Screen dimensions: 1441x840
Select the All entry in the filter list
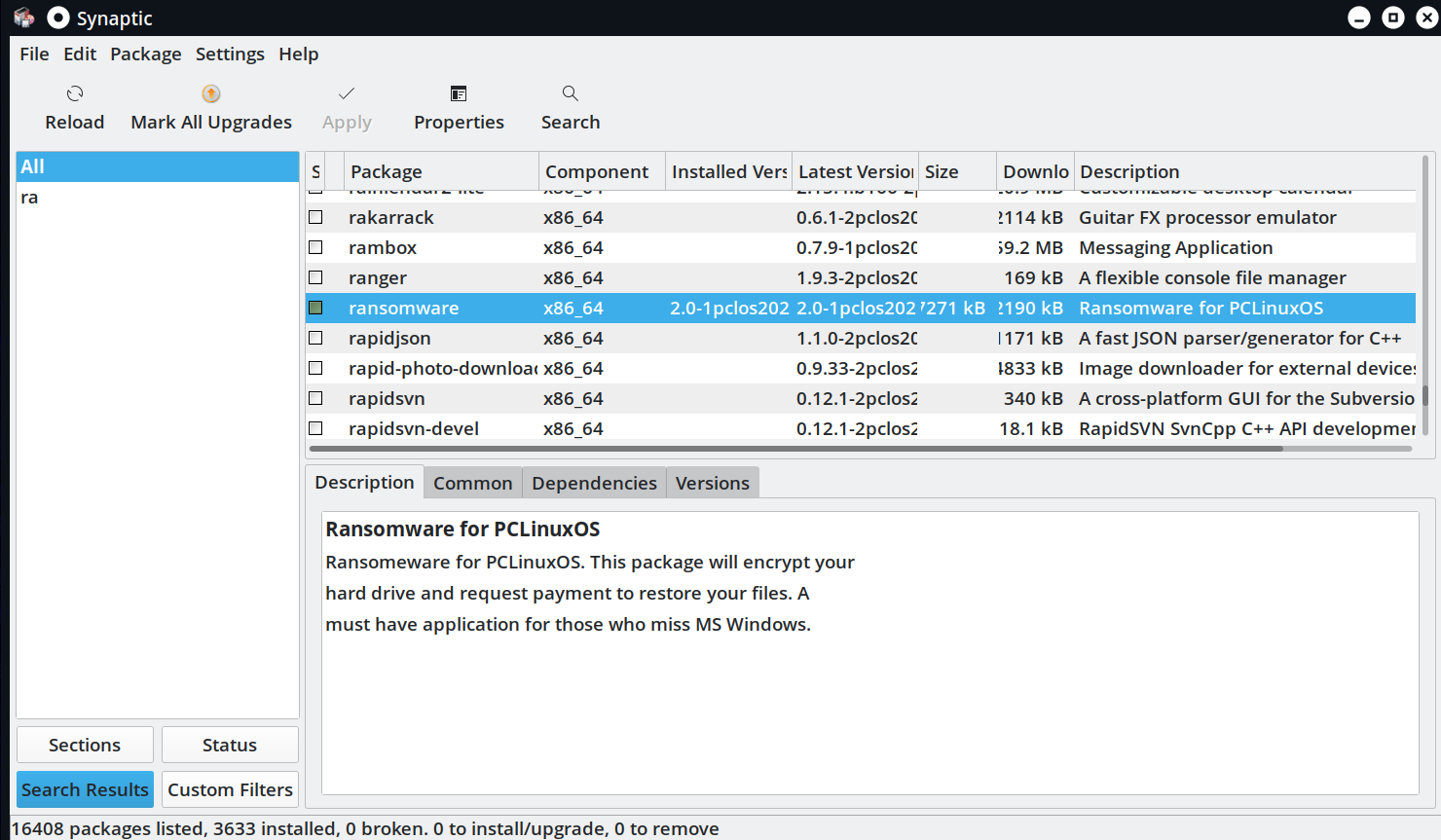(x=158, y=166)
